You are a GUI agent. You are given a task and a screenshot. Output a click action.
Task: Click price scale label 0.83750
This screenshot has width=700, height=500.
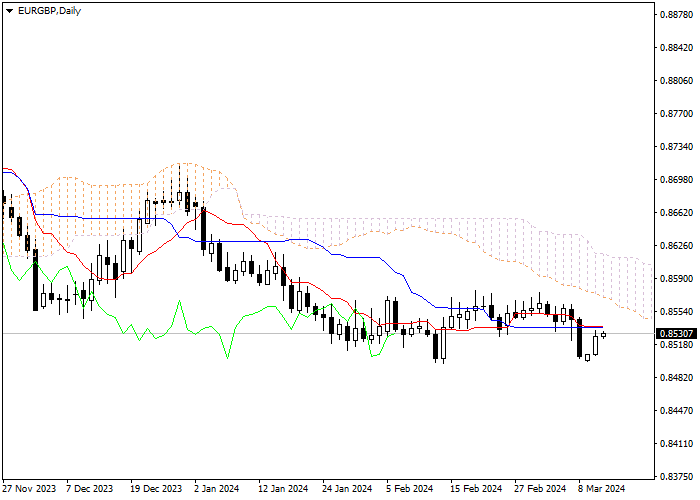676,476
